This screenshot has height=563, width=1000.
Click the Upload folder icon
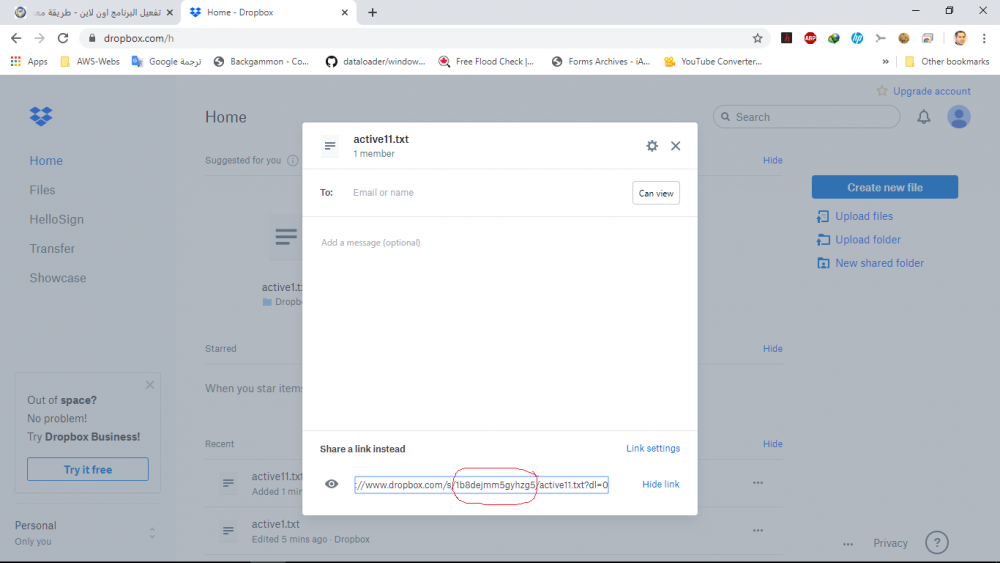tap(823, 240)
